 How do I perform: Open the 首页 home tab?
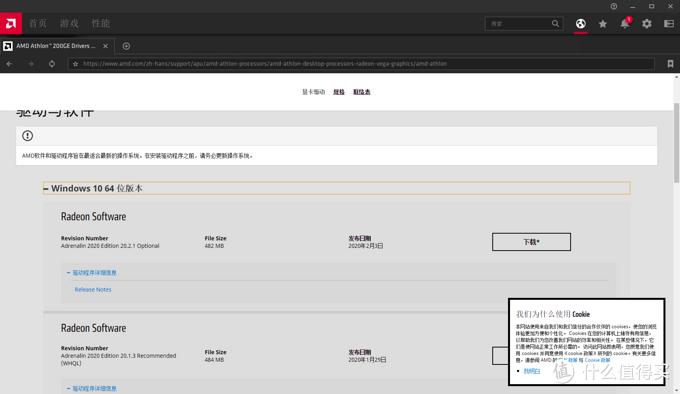(38, 23)
